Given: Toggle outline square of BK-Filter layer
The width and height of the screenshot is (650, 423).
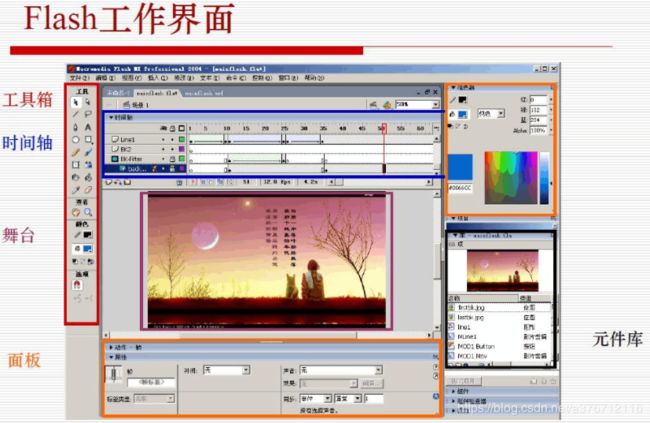Looking at the screenshot, I should tap(182, 159).
